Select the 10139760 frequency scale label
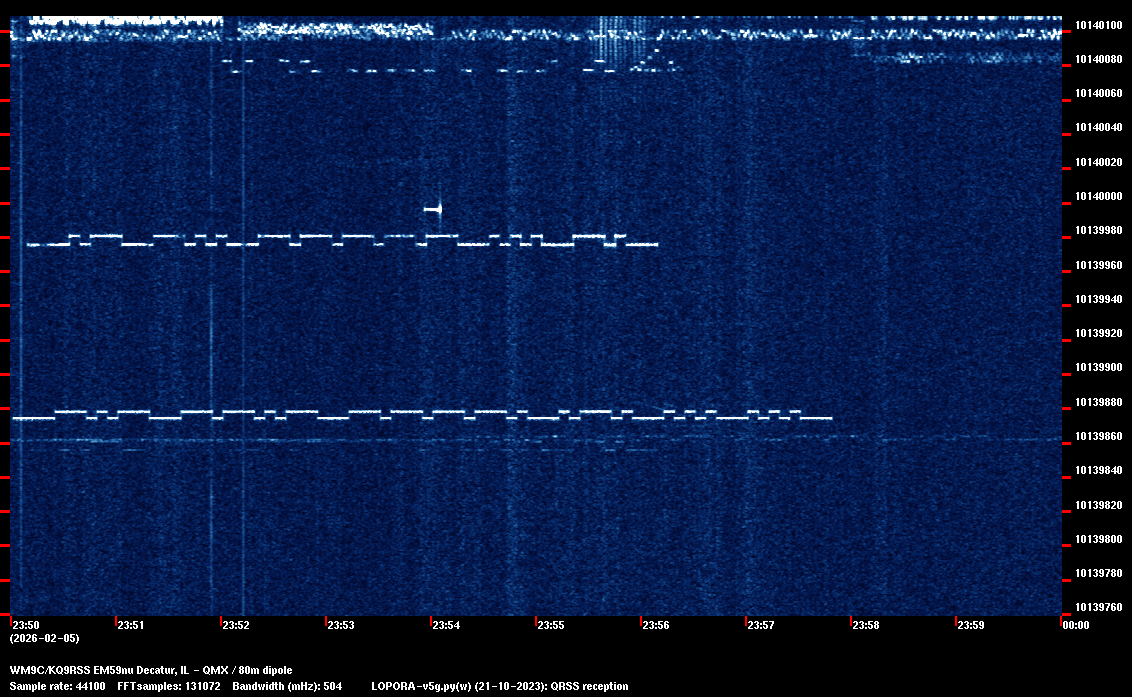Screen dimensions: 1132x697 [x=1097, y=607]
